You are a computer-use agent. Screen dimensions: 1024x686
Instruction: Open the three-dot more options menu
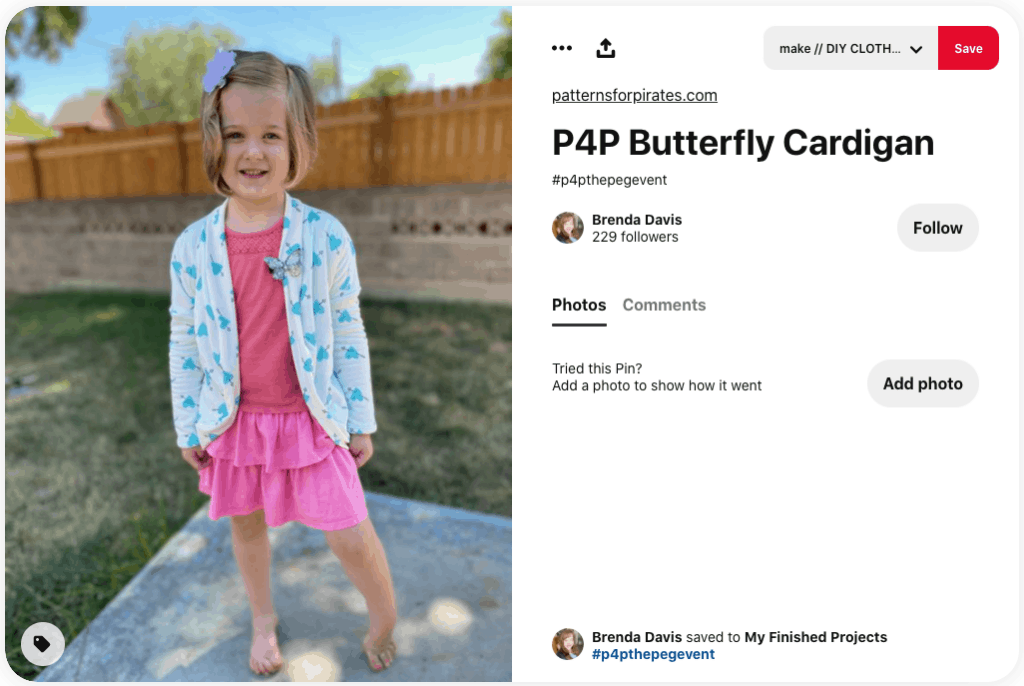[x=562, y=48]
